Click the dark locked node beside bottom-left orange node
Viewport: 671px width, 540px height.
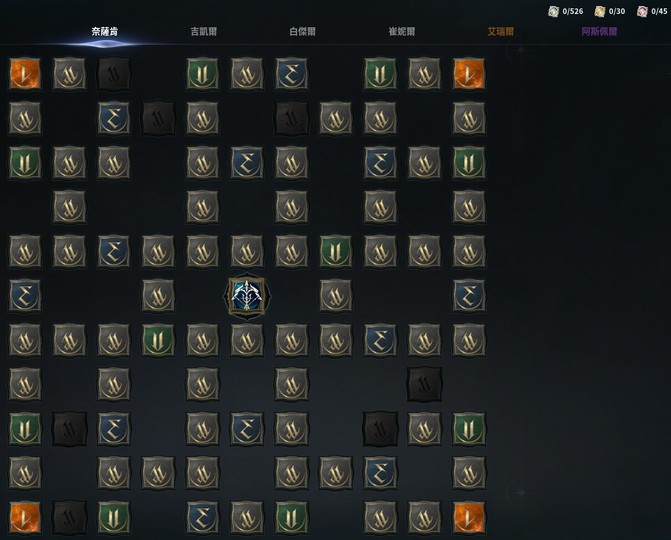69,517
